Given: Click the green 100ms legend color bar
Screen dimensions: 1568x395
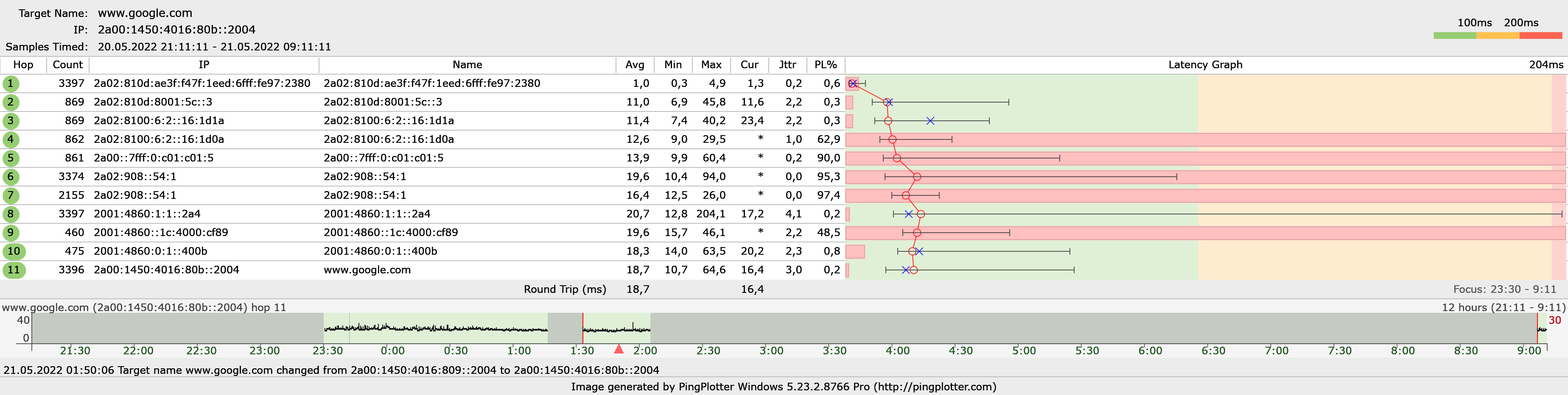Looking at the screenshot, I should (x=1455, y=36).
